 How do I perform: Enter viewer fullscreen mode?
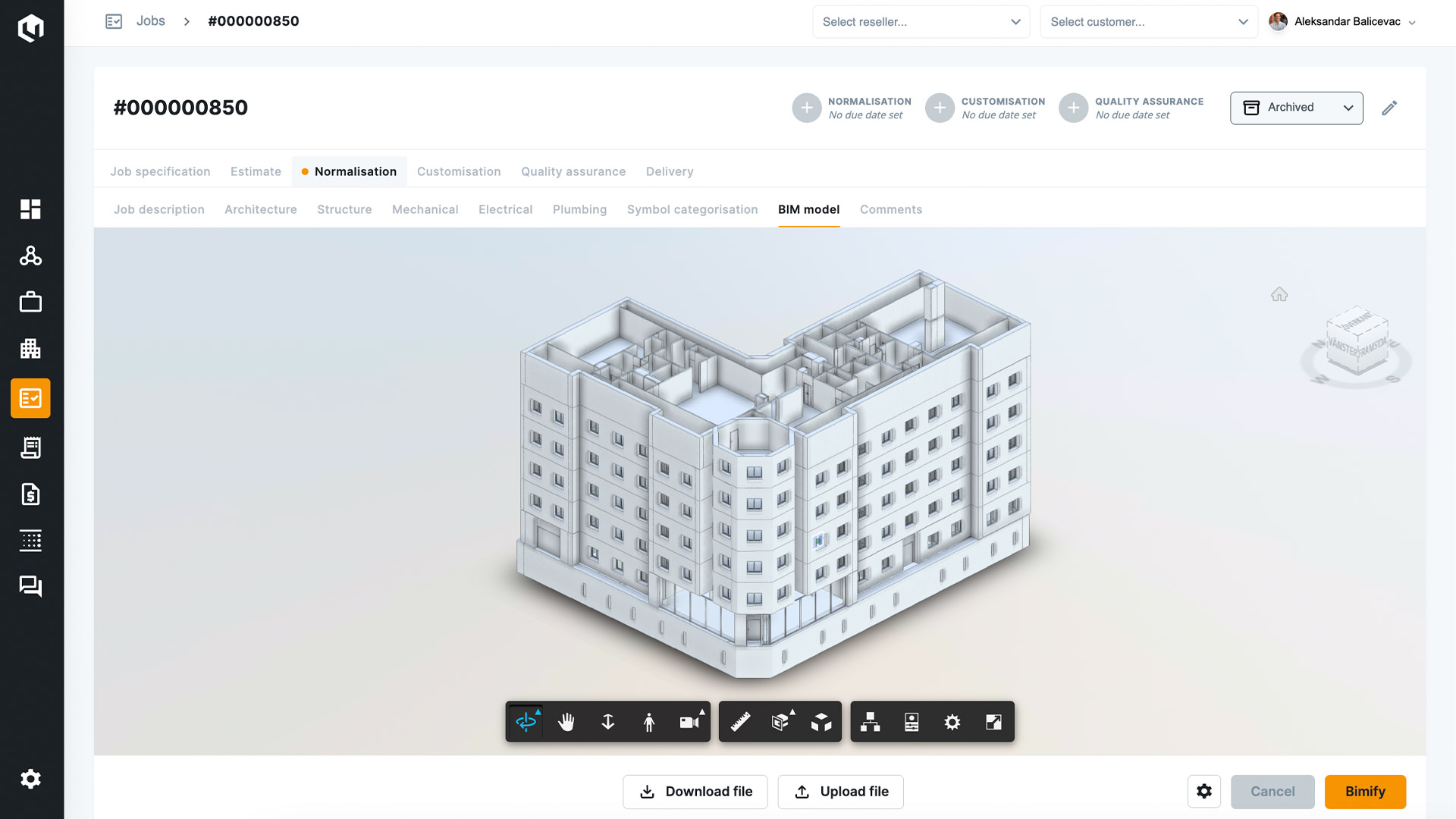993,722
